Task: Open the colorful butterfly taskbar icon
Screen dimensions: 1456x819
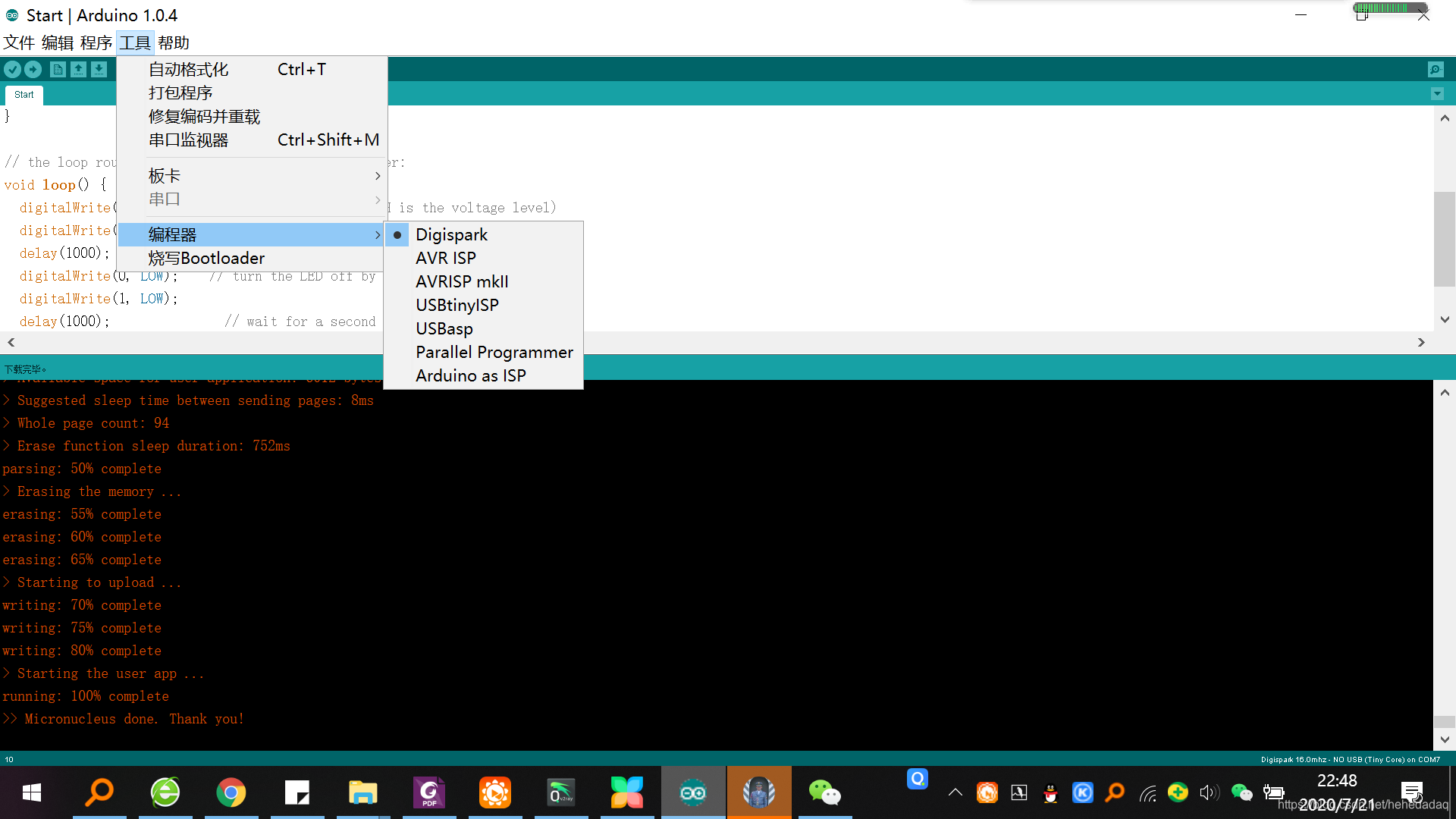Action: 626,792
